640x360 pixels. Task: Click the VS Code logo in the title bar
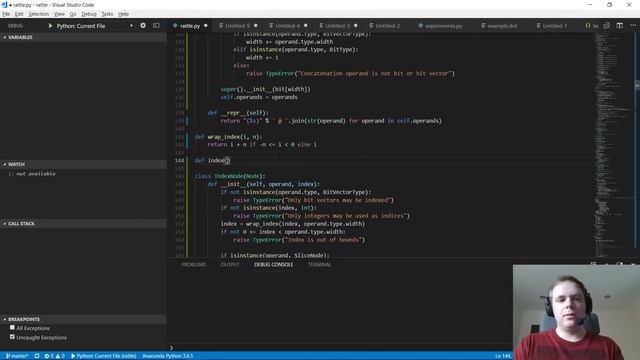point(4,4)
